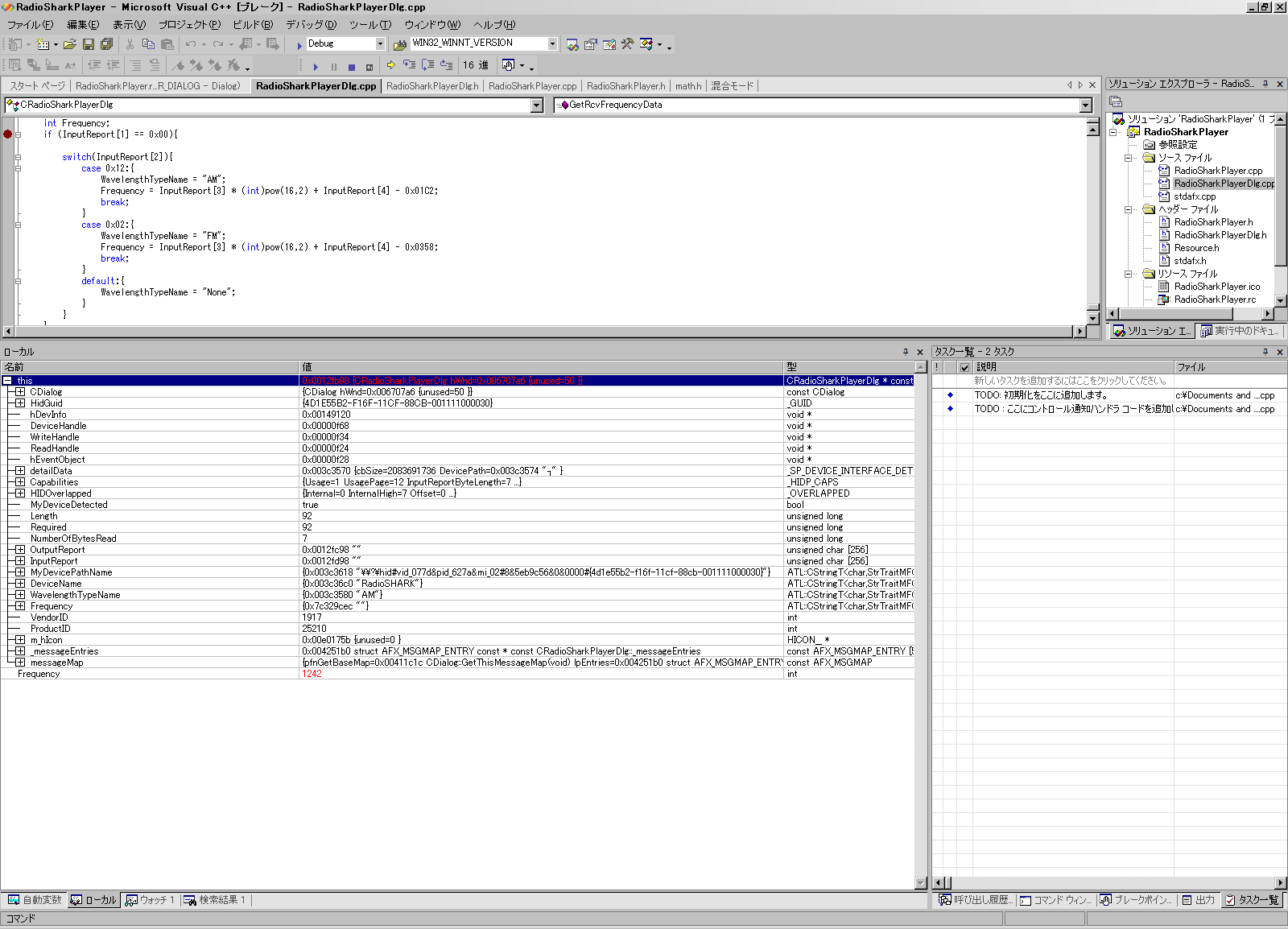Click the Save floppy disk icon
This screenshot has height=929, width=1288.
(x=89, y=44)
